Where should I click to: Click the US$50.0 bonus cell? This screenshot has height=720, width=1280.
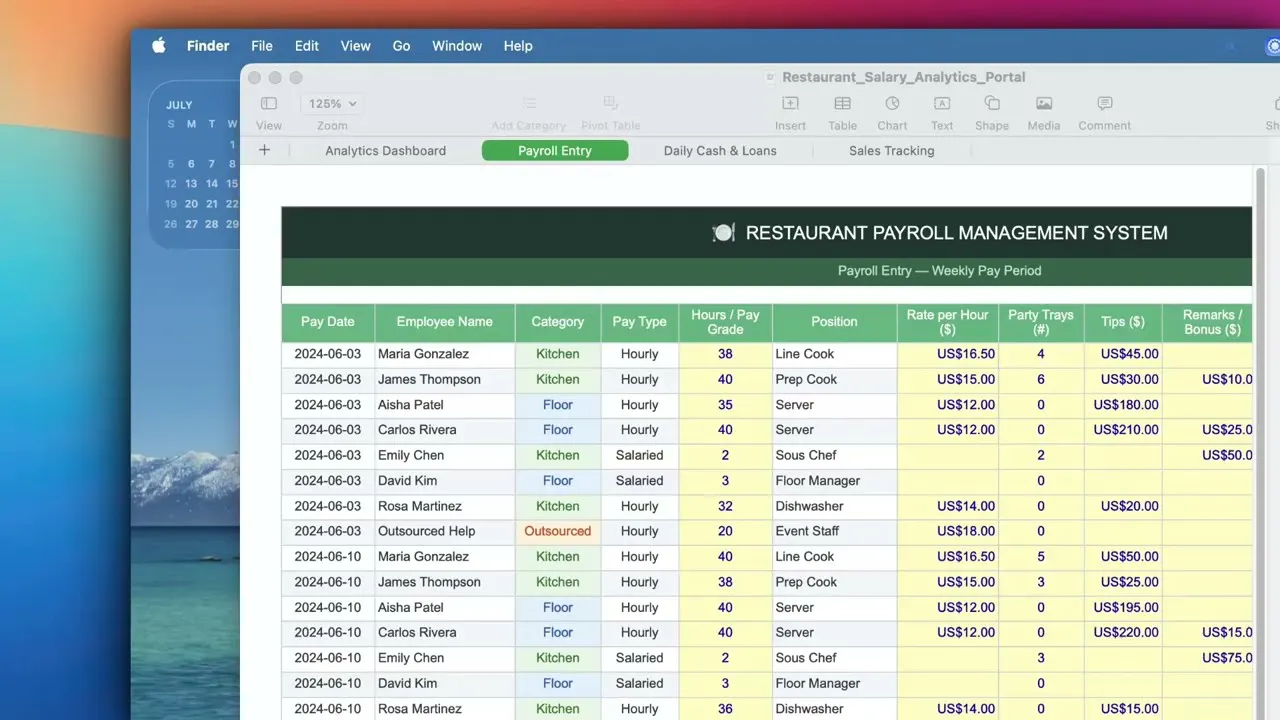pyautogui.click(x=1208, y=455)
